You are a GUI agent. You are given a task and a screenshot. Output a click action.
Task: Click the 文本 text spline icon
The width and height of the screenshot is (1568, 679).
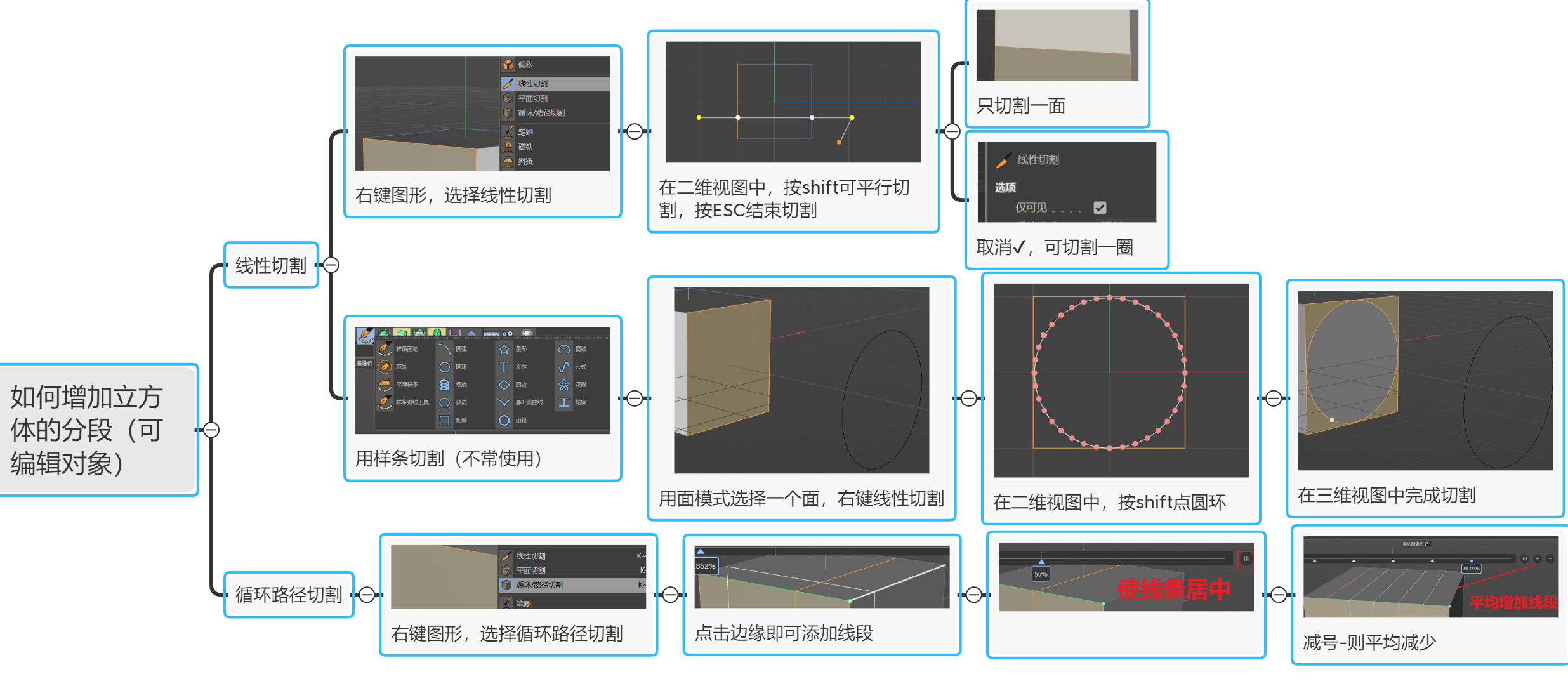tap(504, 367)
